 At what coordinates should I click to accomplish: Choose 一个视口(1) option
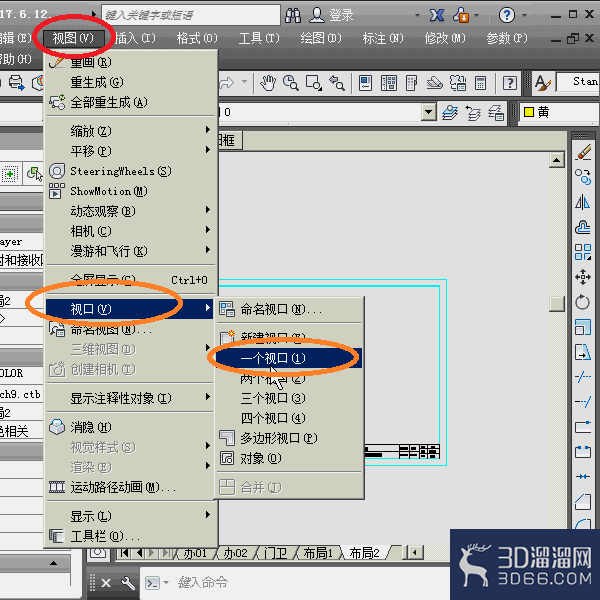289,358
